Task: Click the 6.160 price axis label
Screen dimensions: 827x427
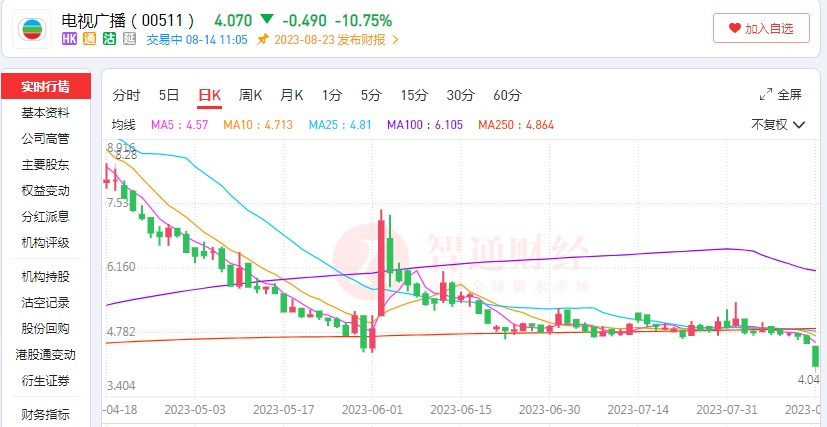Action: [x=121, y=267]
